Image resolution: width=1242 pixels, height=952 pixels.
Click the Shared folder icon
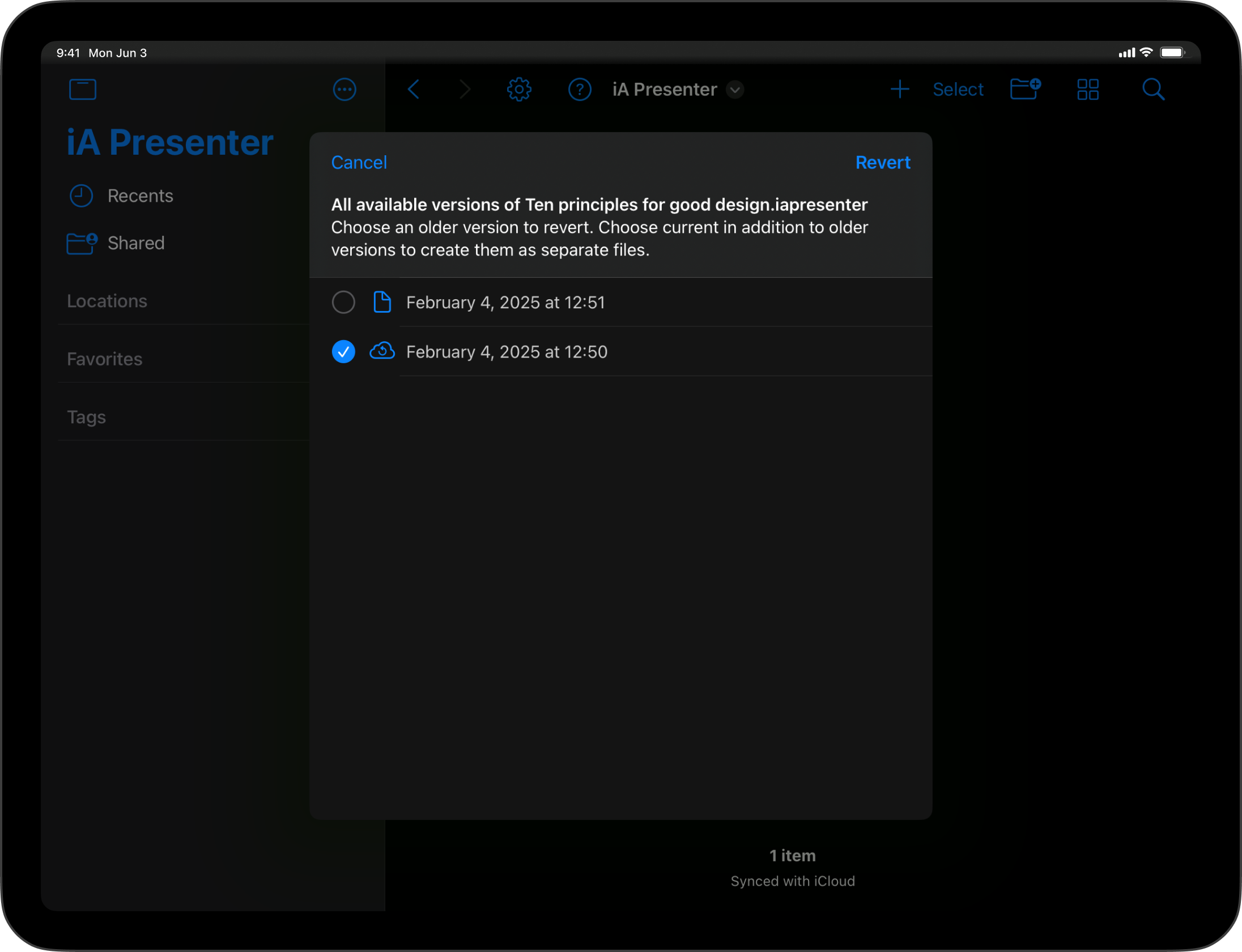pyautogui.click(x=82, y=244)
